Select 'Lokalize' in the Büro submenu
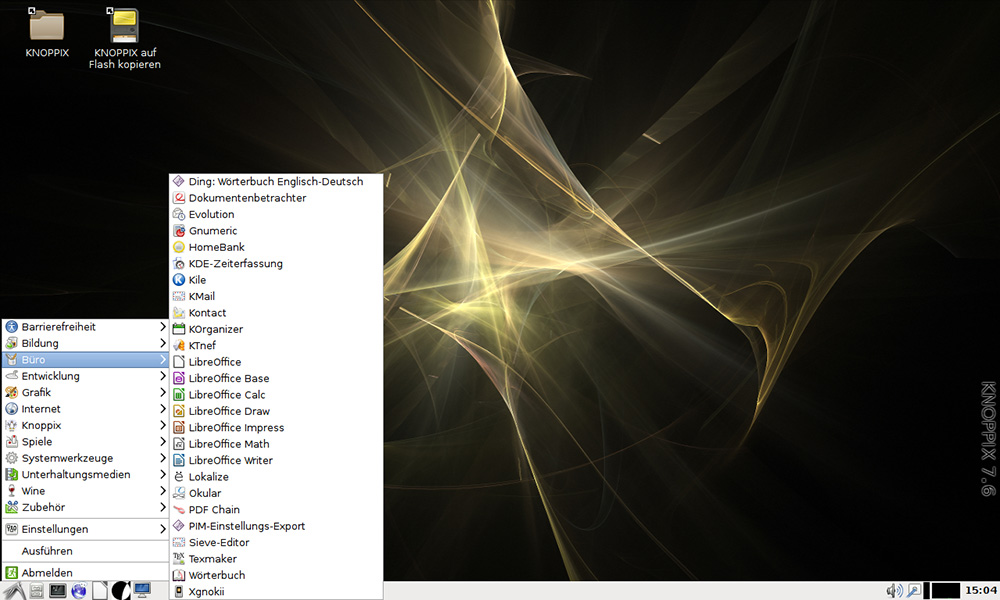 point(276,477)
